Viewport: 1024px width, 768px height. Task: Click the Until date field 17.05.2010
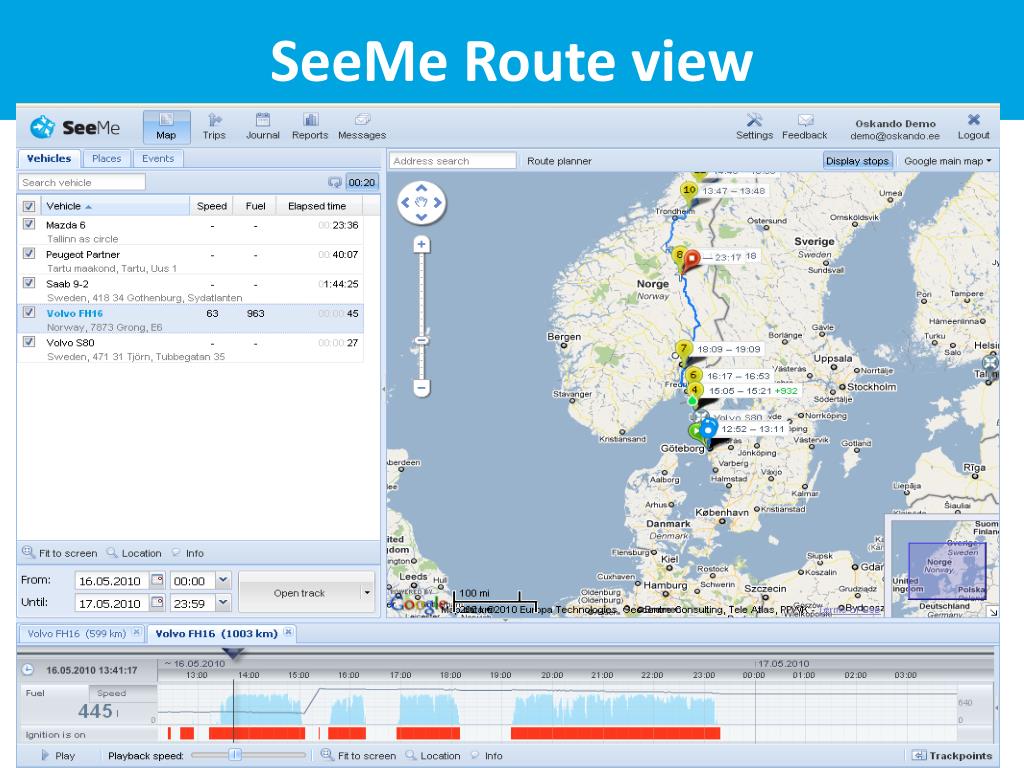[x=110, y=603]
